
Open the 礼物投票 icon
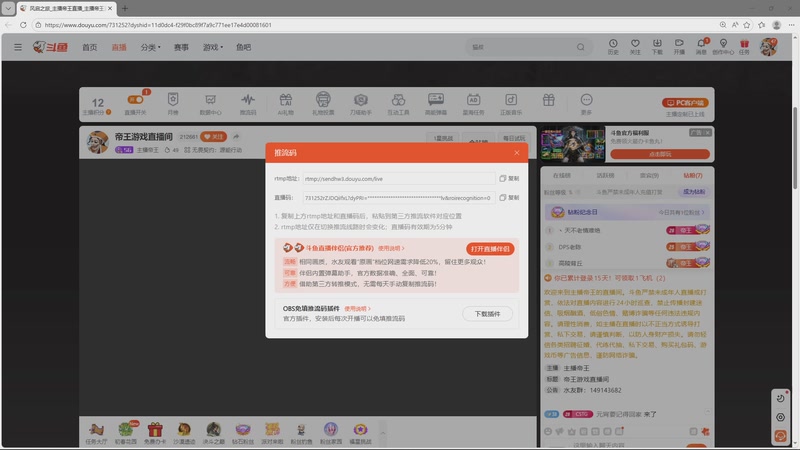[x=323, y=104]
